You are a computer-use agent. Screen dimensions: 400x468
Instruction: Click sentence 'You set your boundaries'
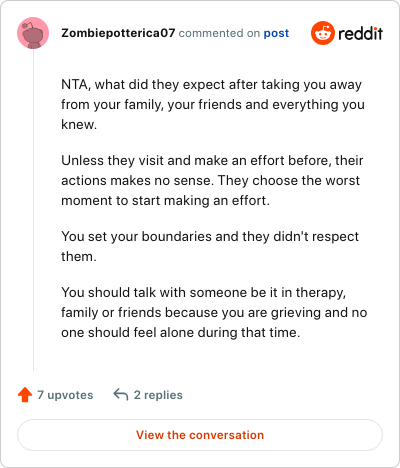pos(210,246)
